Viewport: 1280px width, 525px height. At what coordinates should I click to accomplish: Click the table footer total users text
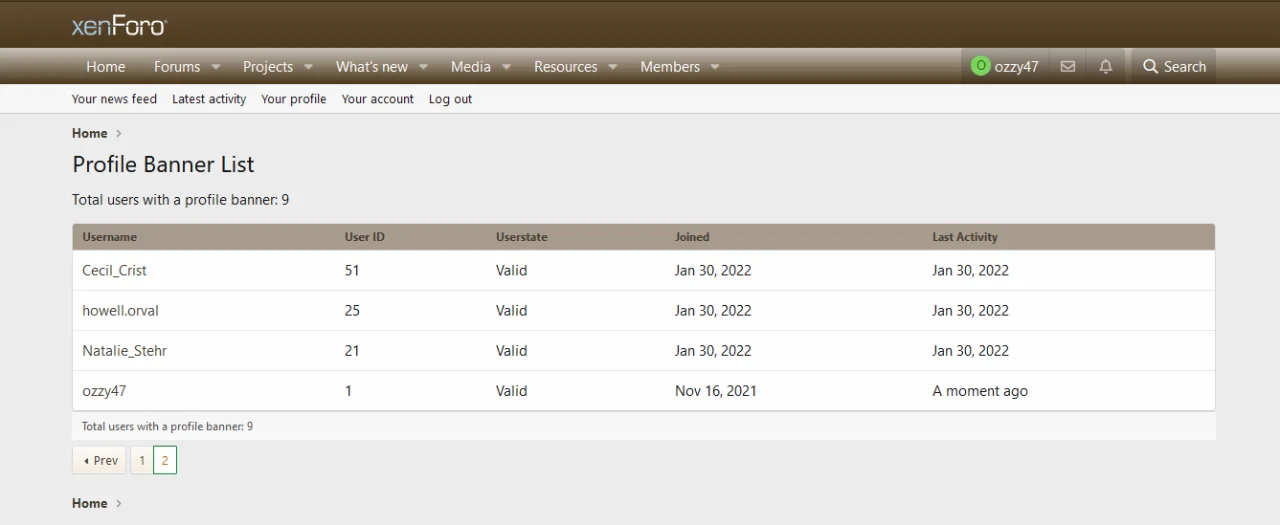(x=167, y=426)
